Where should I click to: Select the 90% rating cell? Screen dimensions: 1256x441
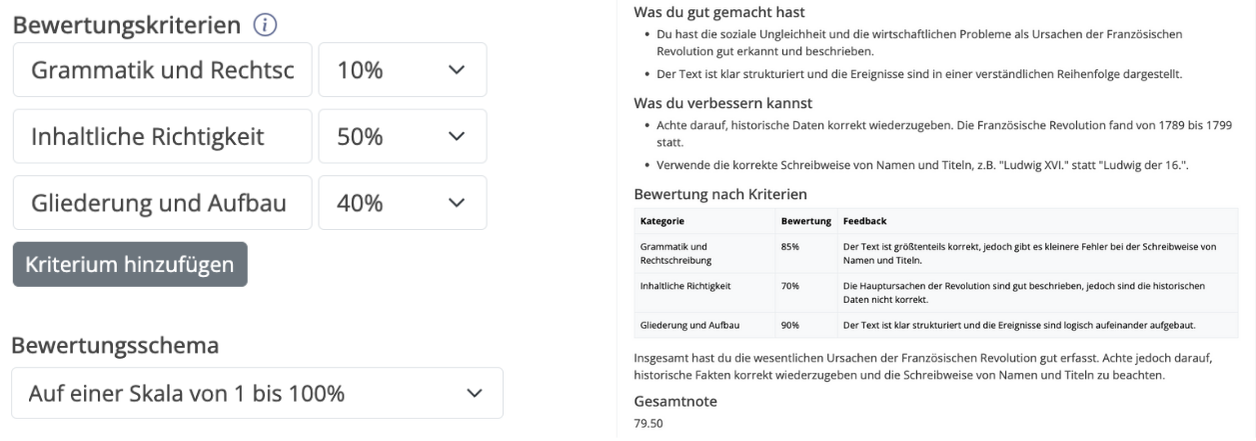(791, 325)
